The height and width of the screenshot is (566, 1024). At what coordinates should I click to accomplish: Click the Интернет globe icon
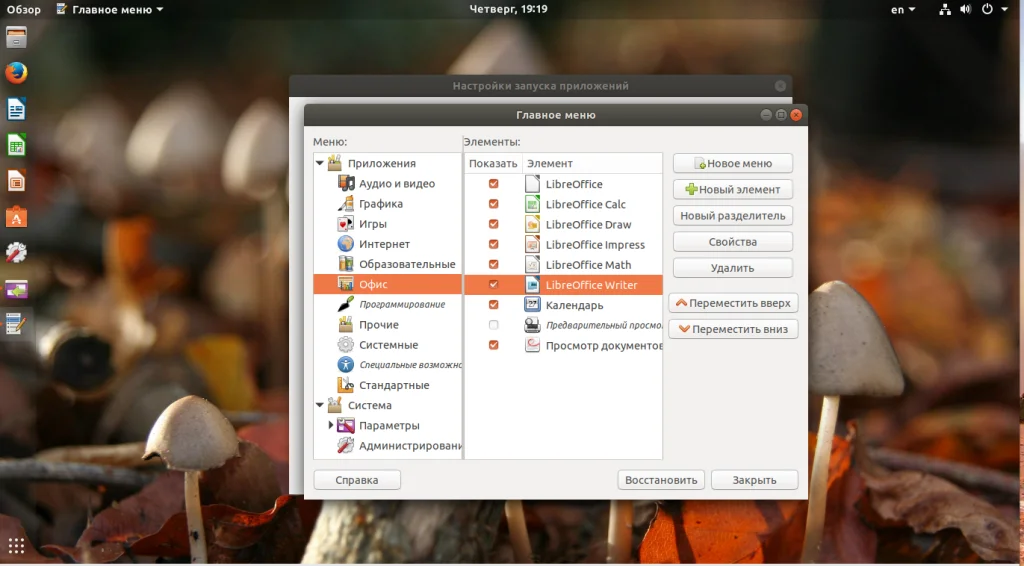click(x=345, y=244)
